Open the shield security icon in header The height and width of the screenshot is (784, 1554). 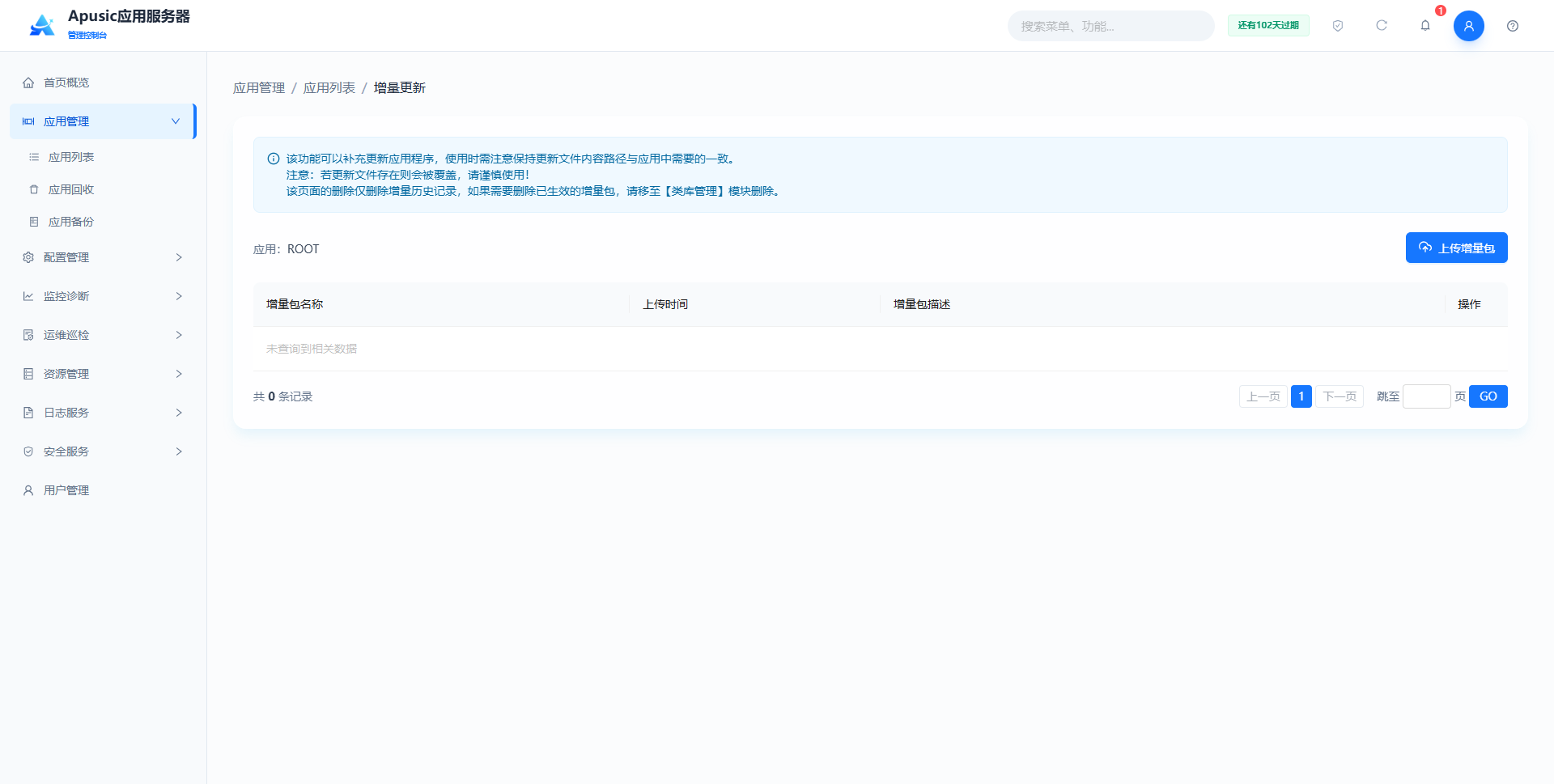pyautogui.click(x=1338, y=26)
